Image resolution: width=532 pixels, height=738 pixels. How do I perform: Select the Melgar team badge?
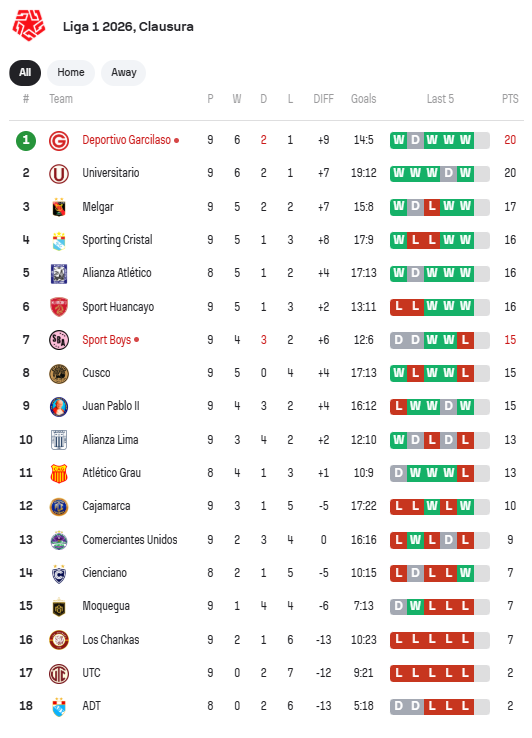click(x=59, y=207)
